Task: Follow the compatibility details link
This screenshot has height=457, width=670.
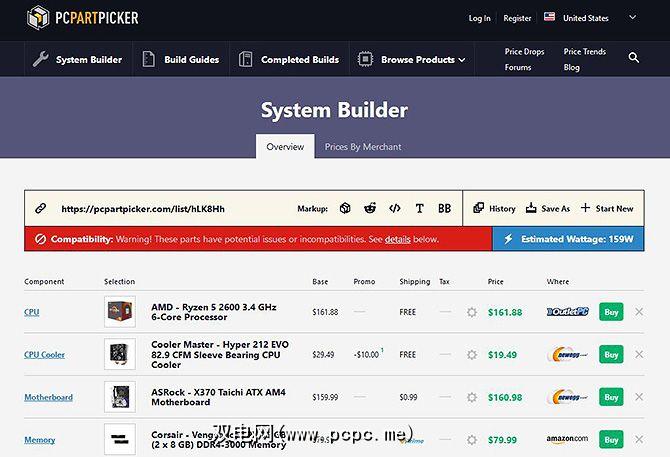Action: click(x=397, y=239)
